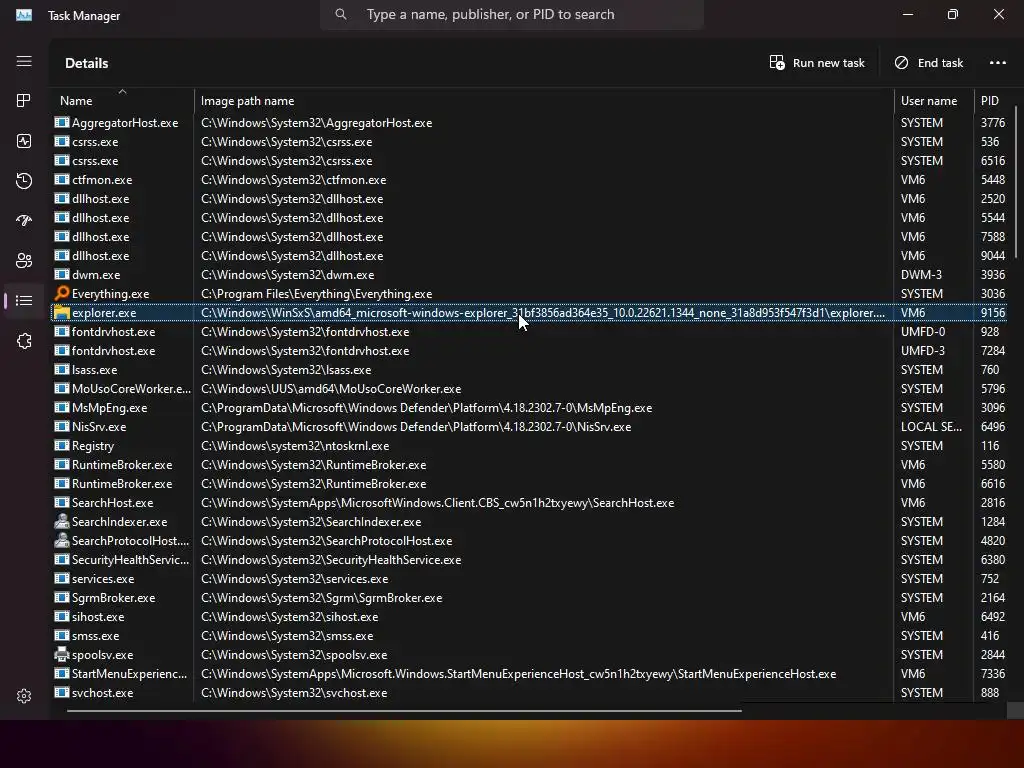Viewport: 1024px width, 768px height.
Task: Maximize the Task Manager window
Action: click(953, 14)
